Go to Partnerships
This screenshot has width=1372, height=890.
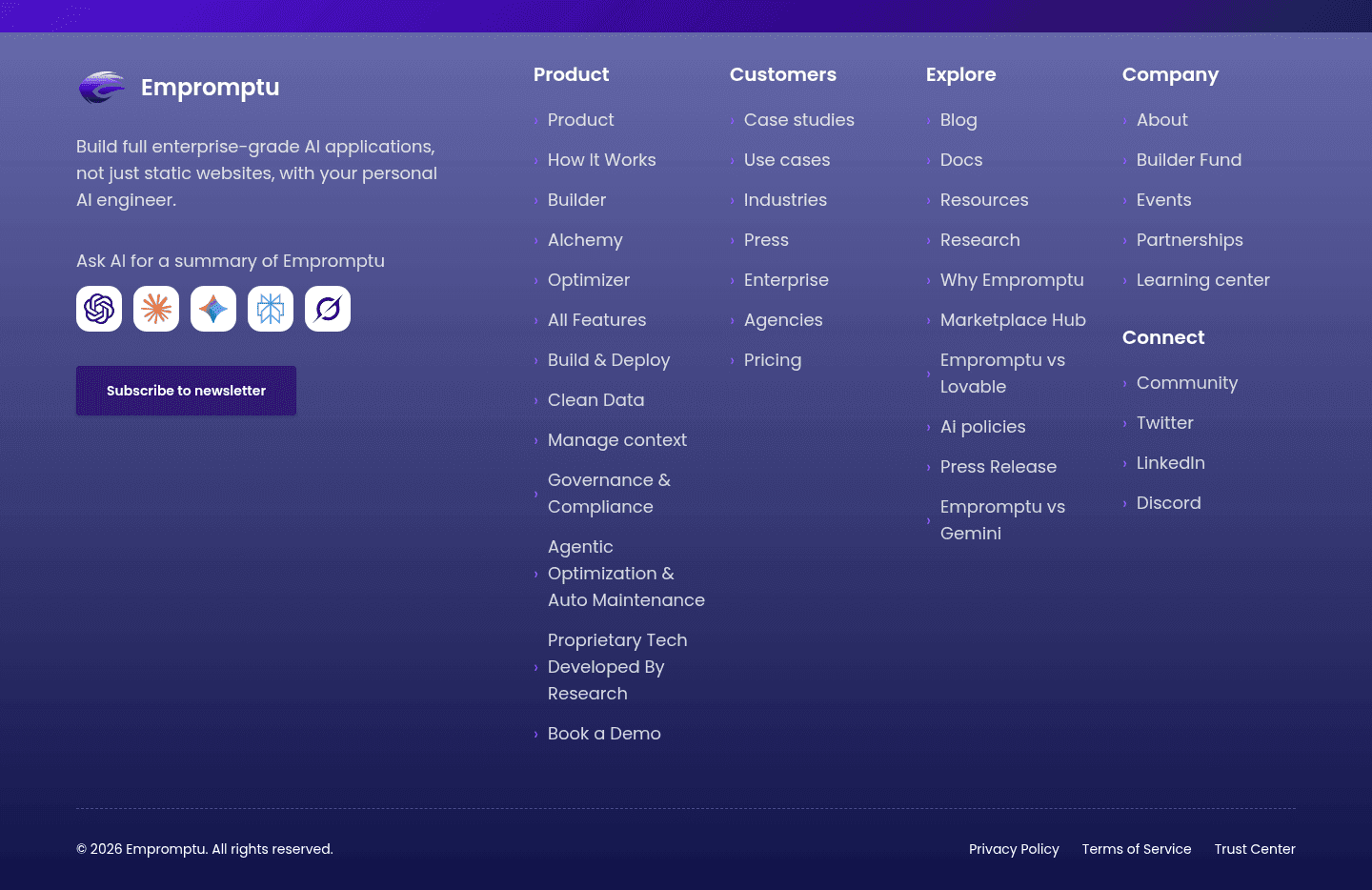pos(1189,240)
